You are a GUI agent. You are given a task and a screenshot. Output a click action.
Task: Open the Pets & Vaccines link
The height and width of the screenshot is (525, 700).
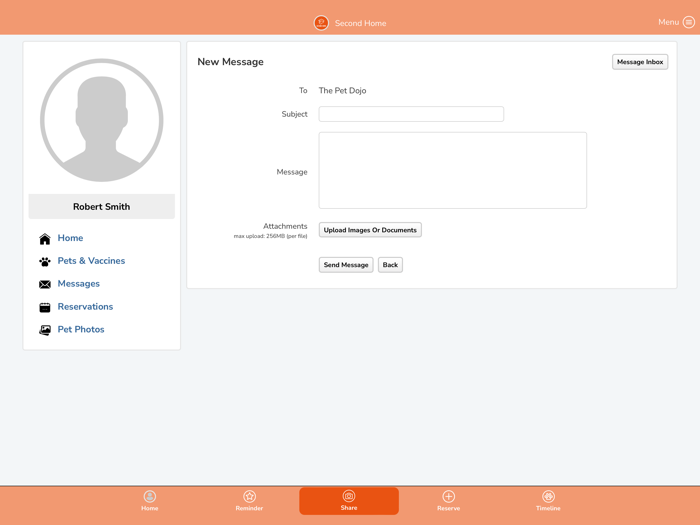(91, 261)
